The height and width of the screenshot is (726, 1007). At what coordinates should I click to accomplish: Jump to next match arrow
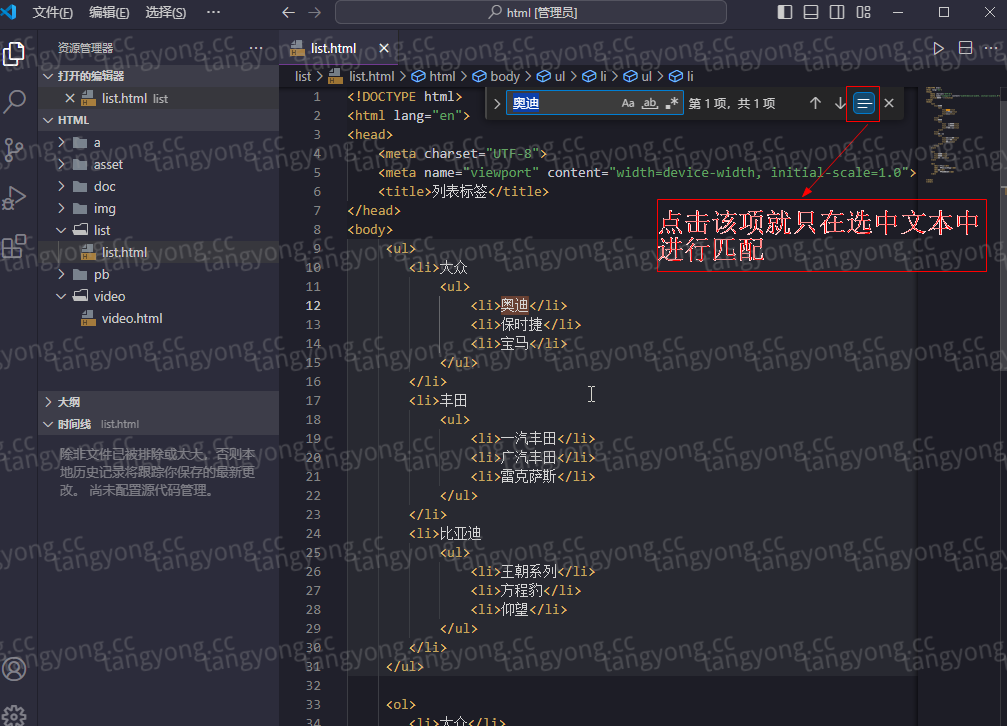[840, 103]
